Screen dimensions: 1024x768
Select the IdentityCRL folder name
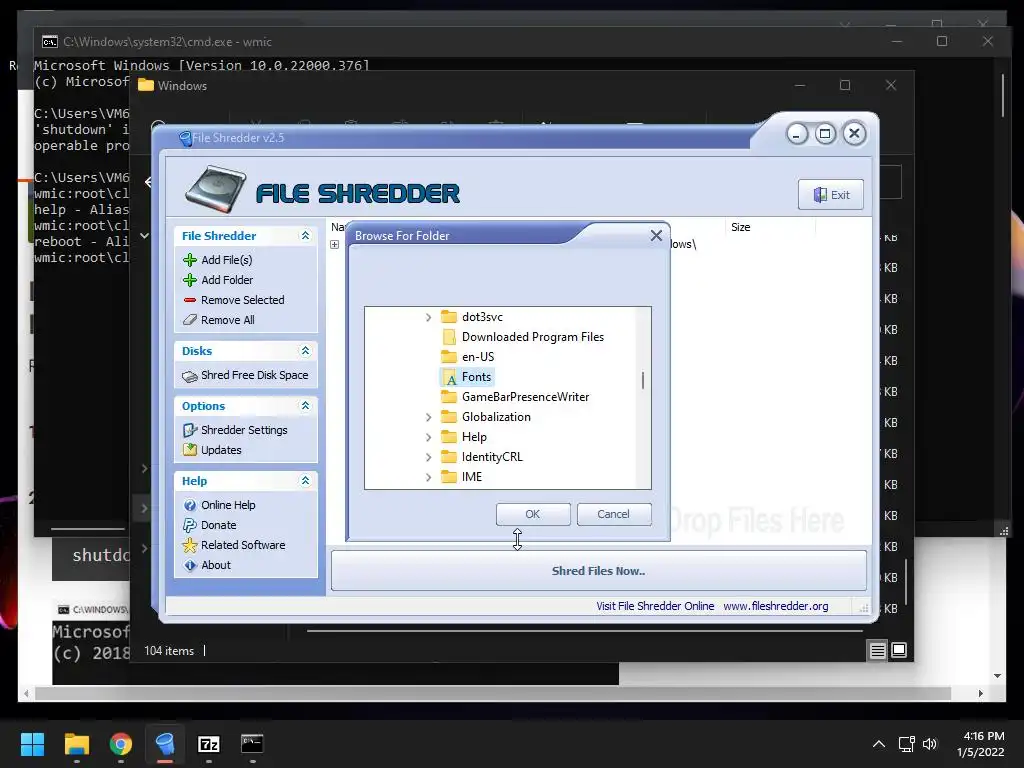tap(492, 457)
